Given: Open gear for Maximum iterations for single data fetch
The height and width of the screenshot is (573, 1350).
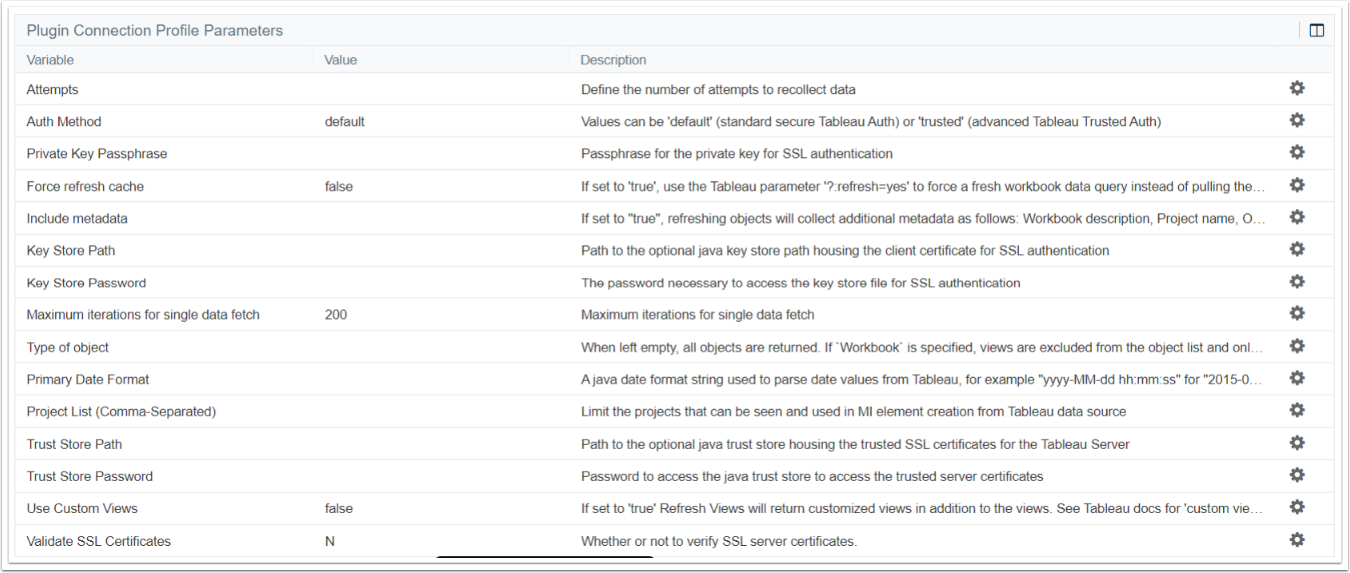Looking at the screenshot, I should coord(1297,313).
